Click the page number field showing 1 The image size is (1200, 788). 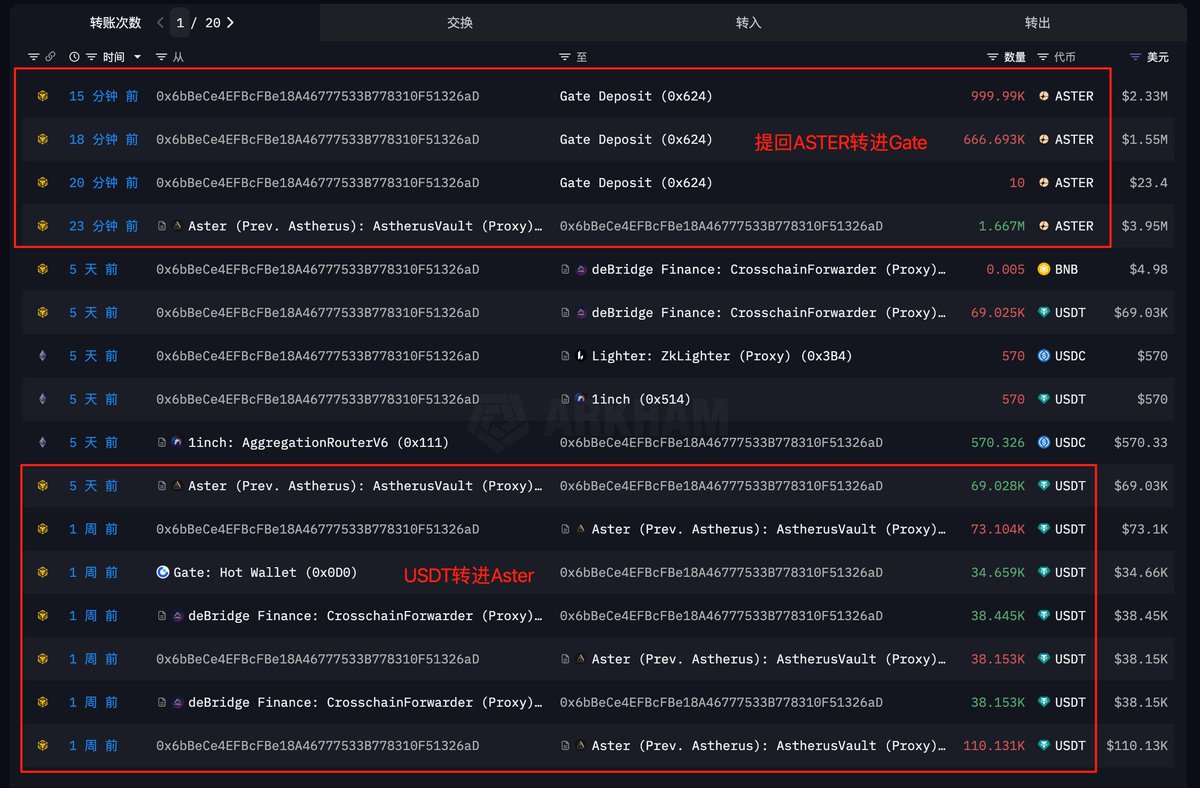click(x=180, y=22)
